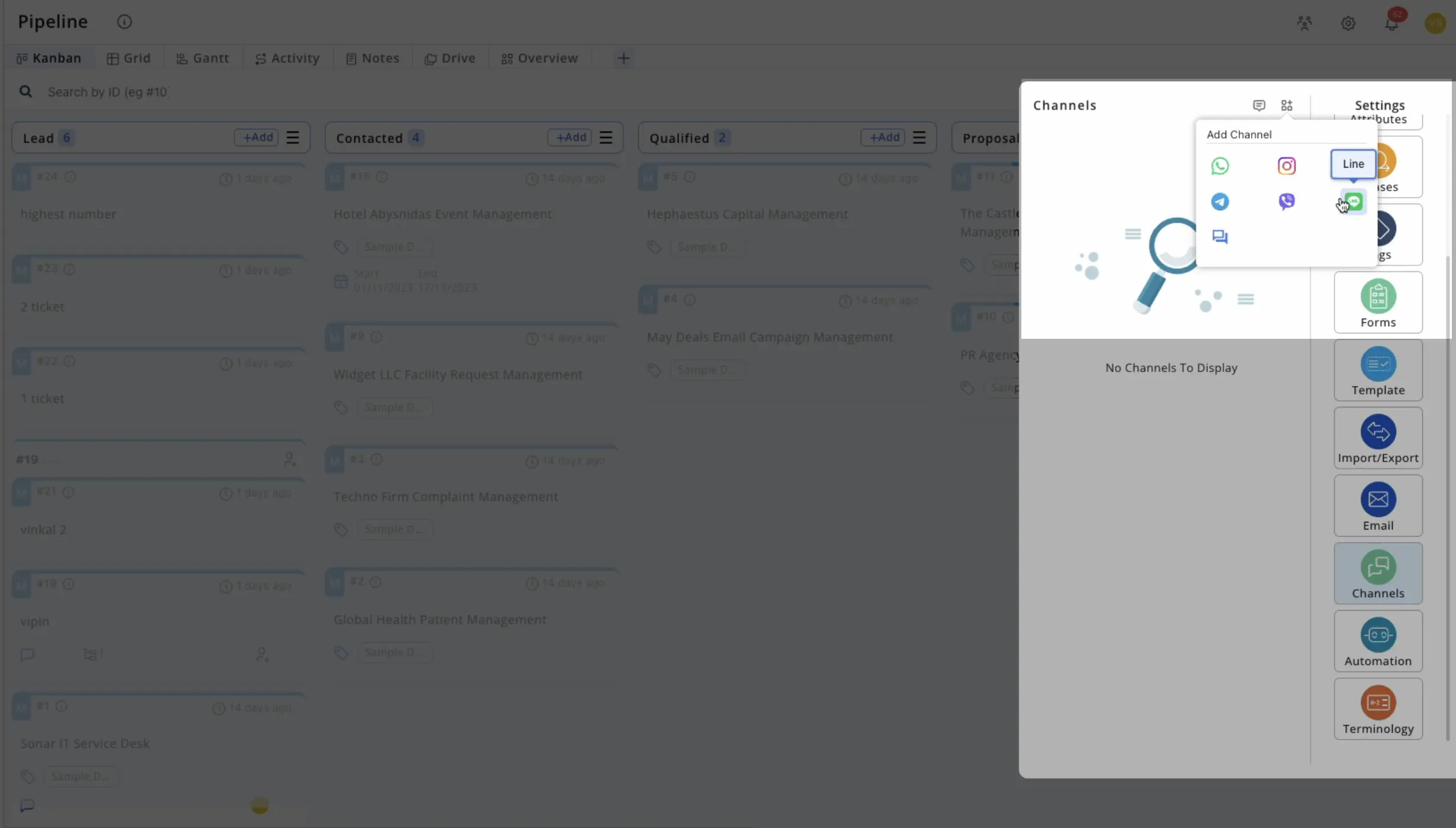This screenshot has width=1456, height=828.
Task: Click comment icon on Sonar IT card
Action: (x=27, y=805)
